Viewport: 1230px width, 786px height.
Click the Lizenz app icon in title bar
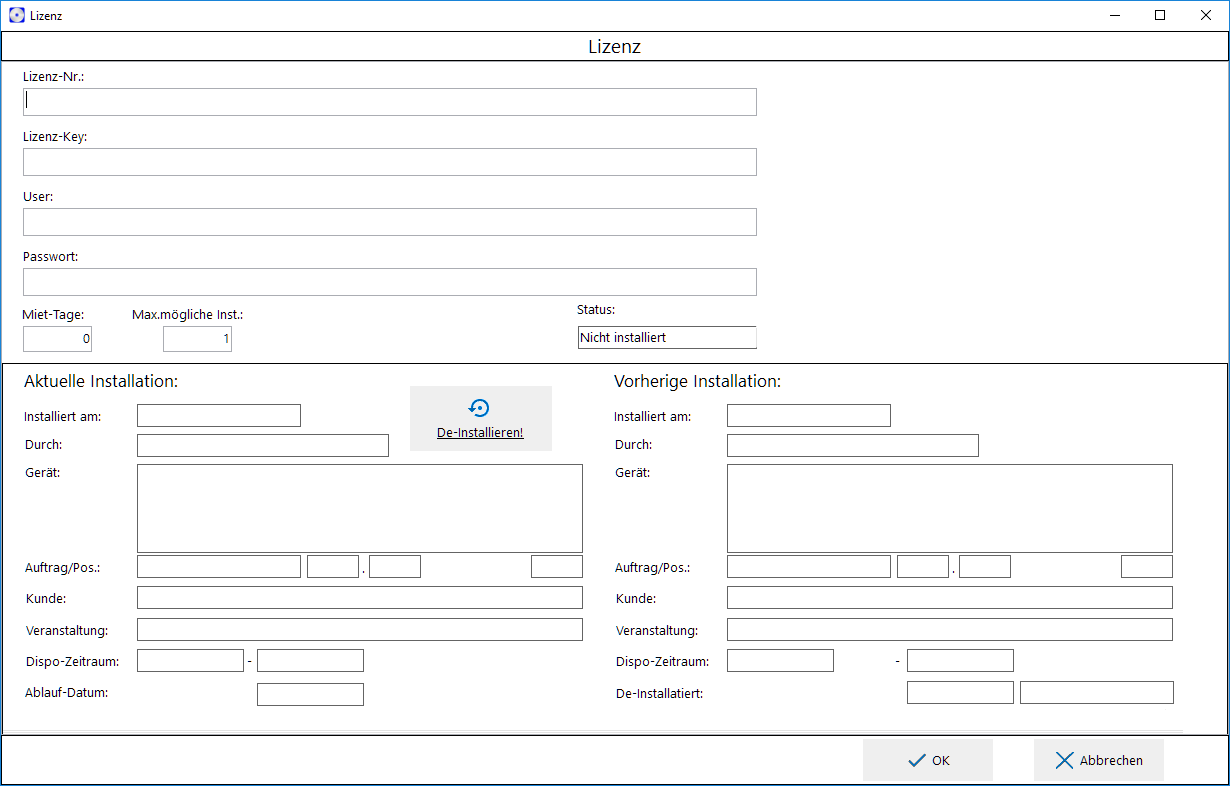[x=17, y=16]
